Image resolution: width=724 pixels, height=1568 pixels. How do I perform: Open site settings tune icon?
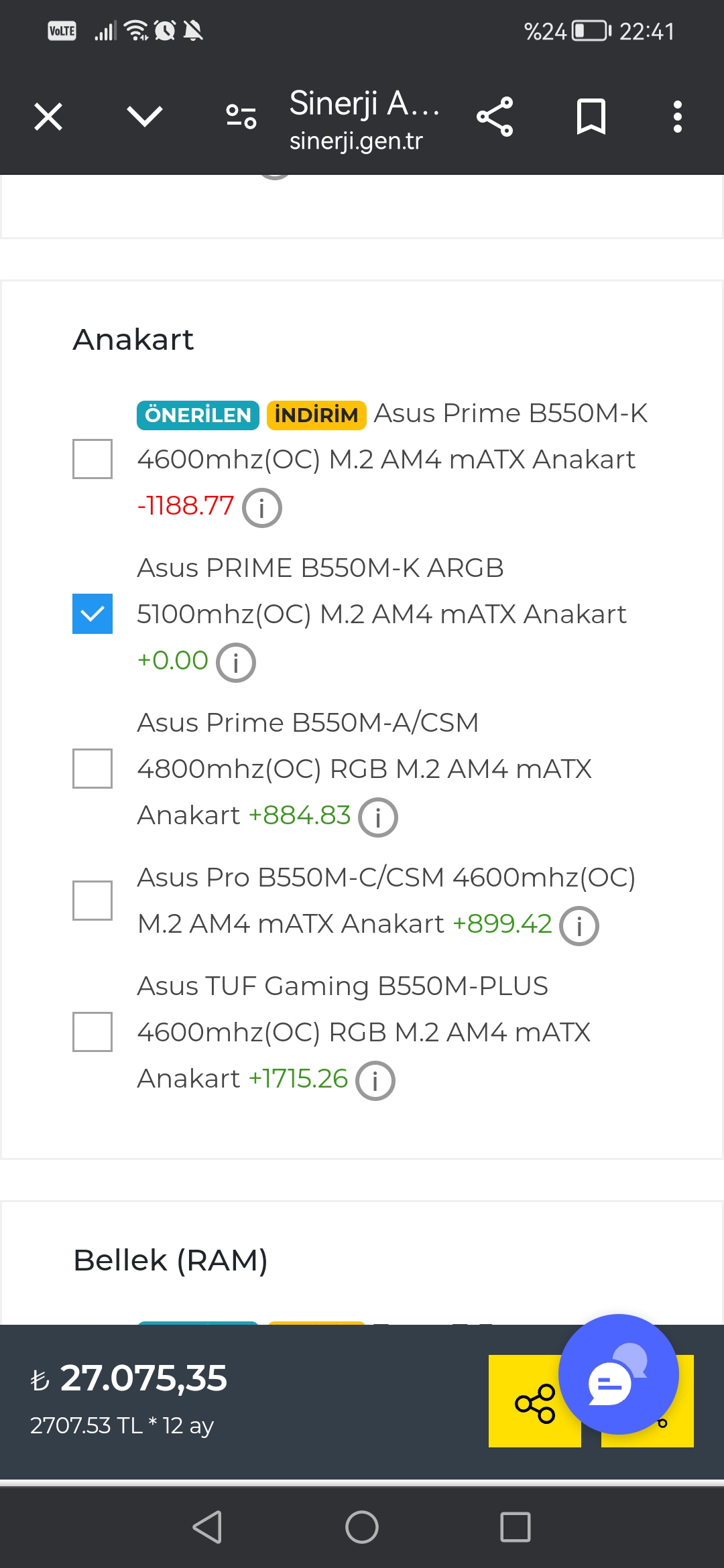tap(241, 117)
